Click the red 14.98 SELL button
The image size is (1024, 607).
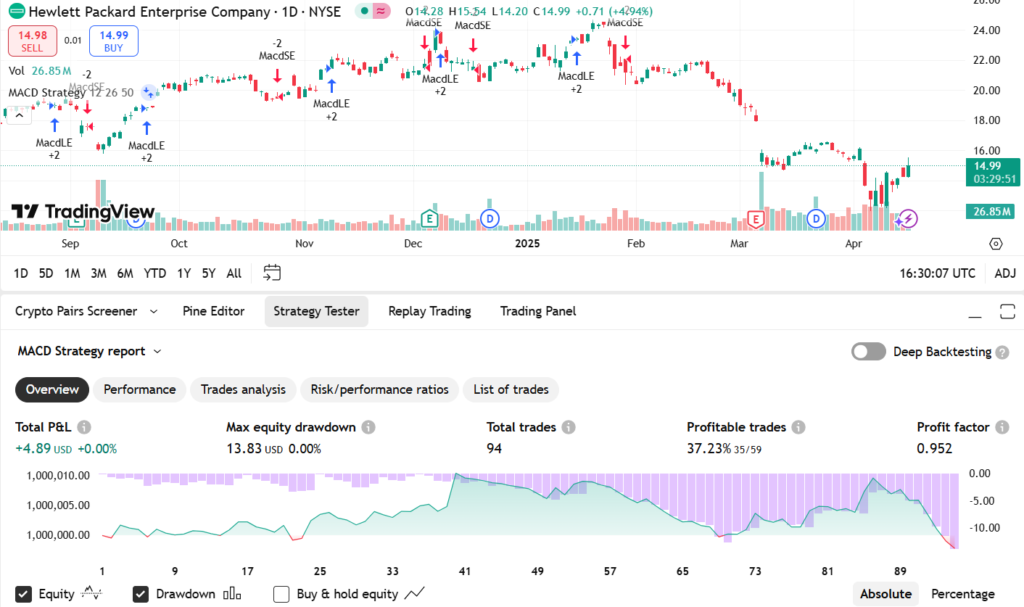[32, 41]
